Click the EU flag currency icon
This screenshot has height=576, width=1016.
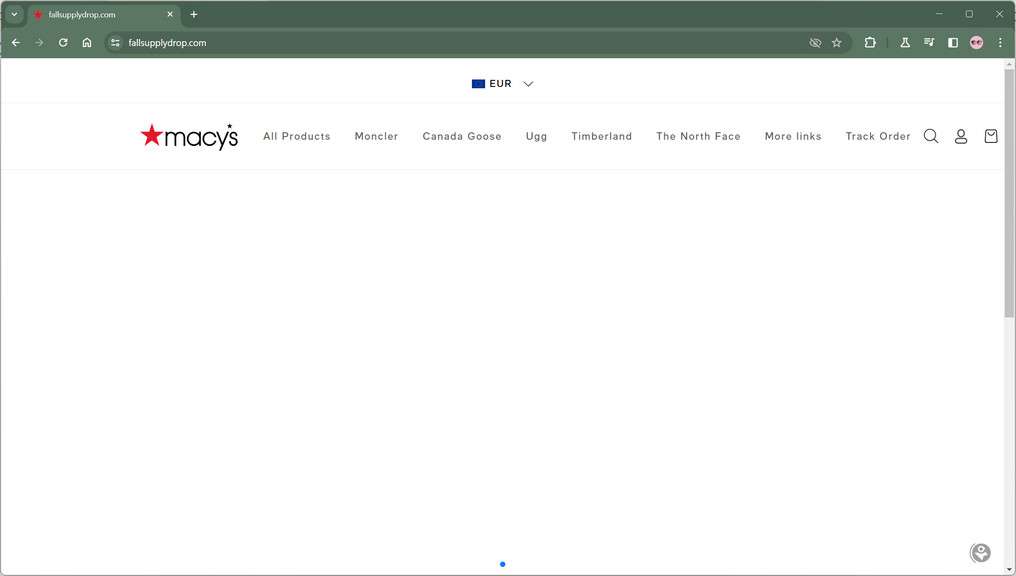(x=478, y=84)
